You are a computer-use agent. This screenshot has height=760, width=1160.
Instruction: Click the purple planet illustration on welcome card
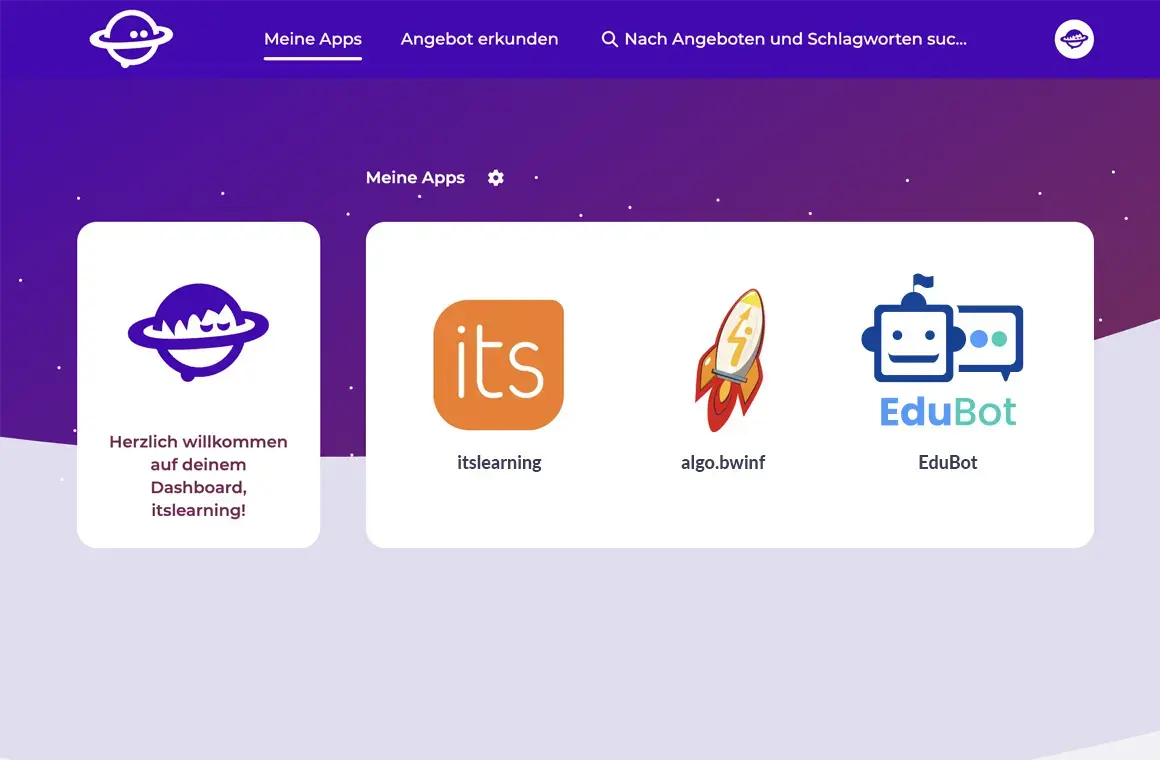click(x=198, y=333)
